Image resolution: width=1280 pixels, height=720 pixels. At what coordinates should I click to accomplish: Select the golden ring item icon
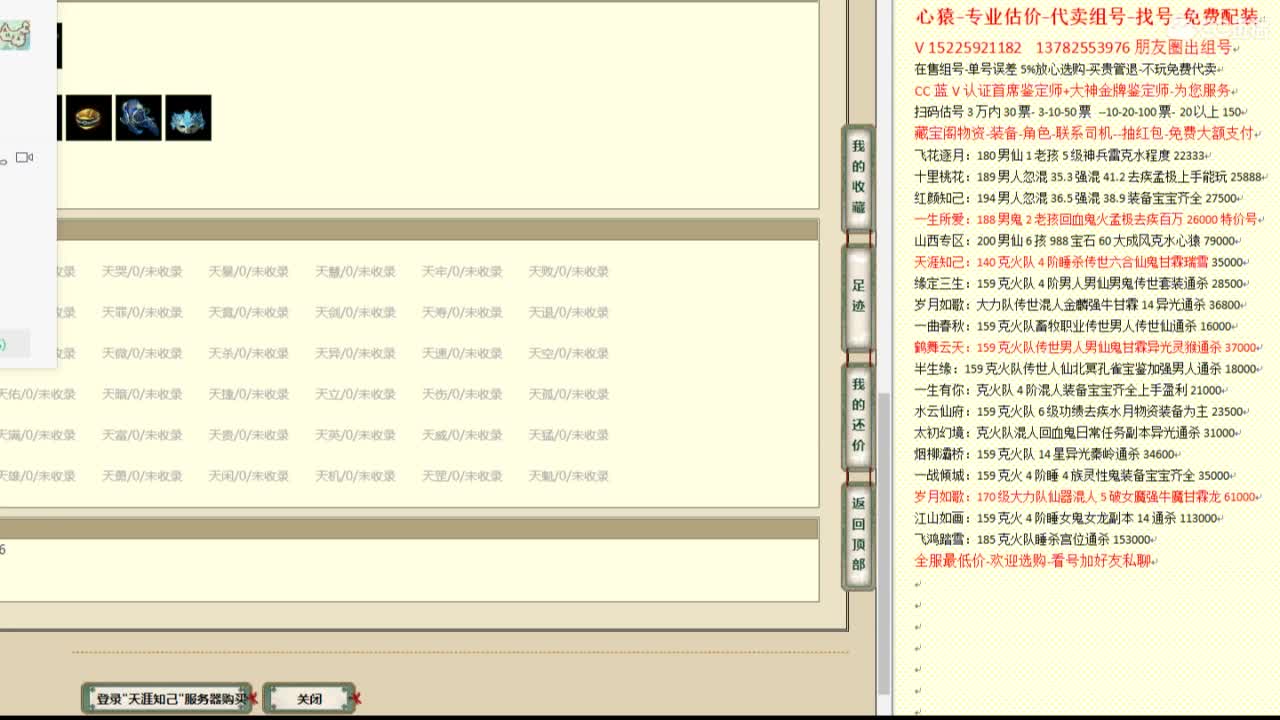pyautogui.click(x=89, y=117)
